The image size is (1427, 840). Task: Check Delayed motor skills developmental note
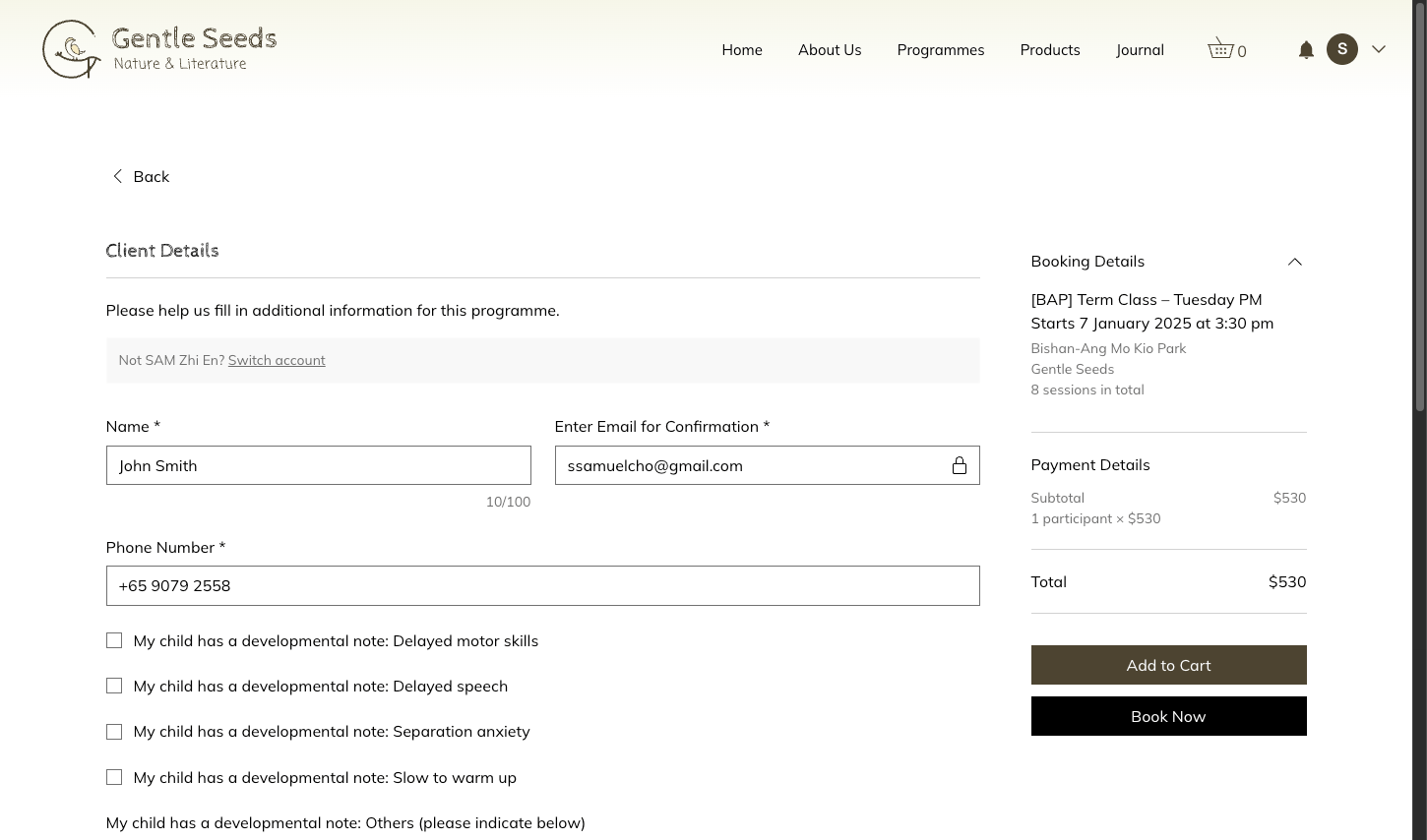pos(114,640)
